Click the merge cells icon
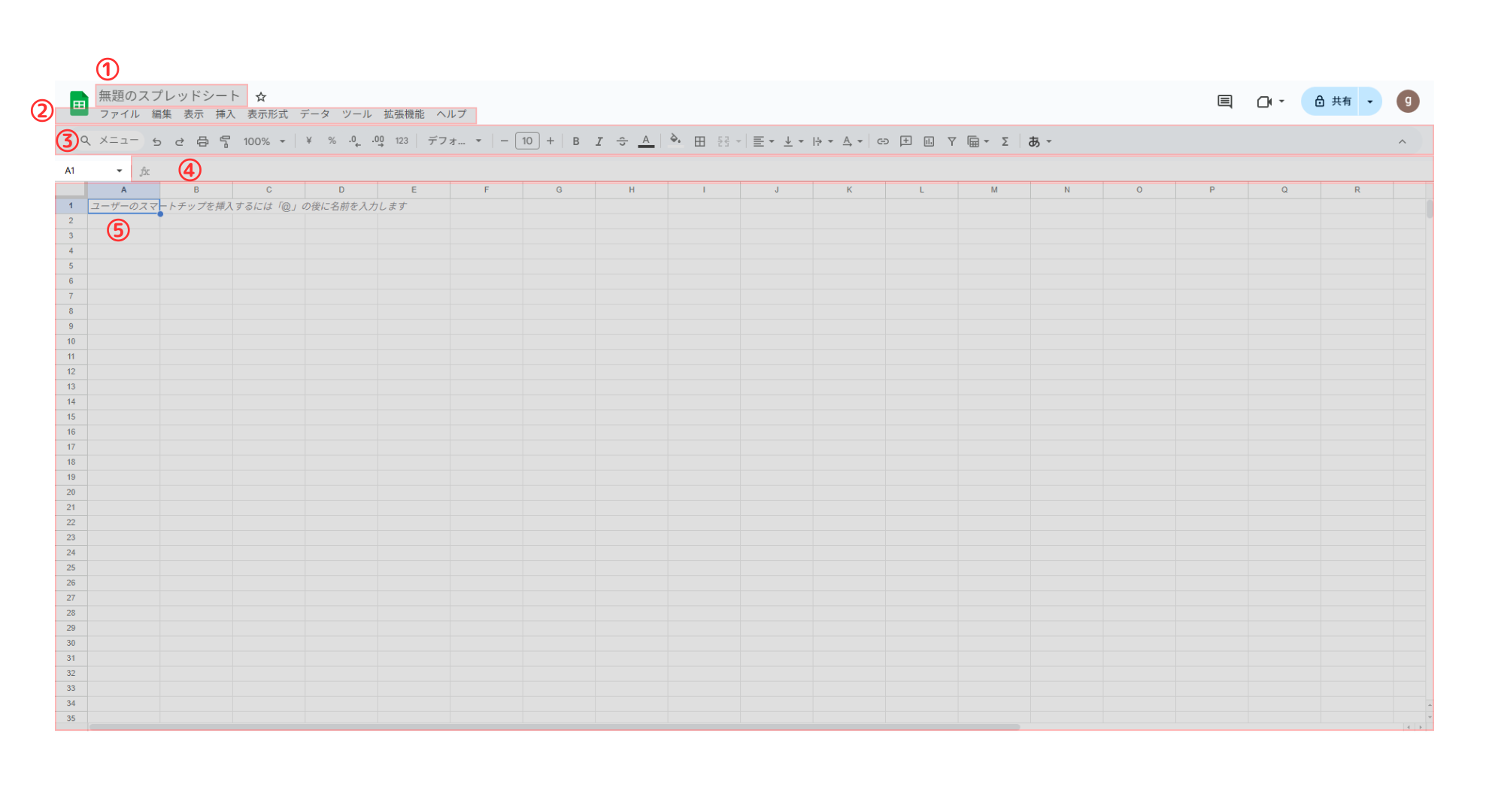Viewport: 1489px width, 812px height. point(723,141)
